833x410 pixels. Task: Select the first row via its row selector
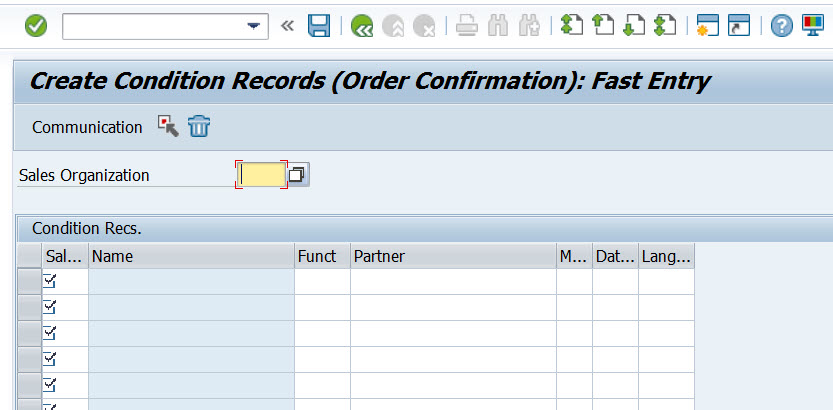click(x=29, y=281)
